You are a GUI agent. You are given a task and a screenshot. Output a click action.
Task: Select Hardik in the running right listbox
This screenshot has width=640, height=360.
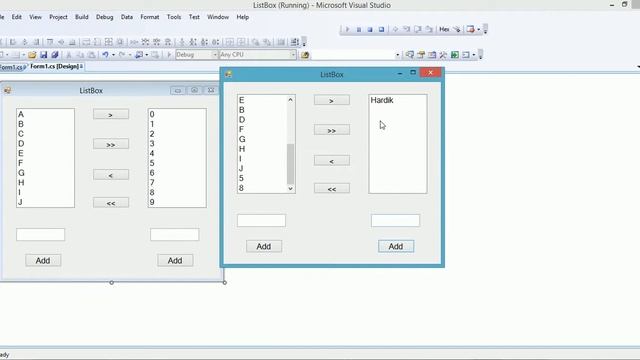(382, 100)
